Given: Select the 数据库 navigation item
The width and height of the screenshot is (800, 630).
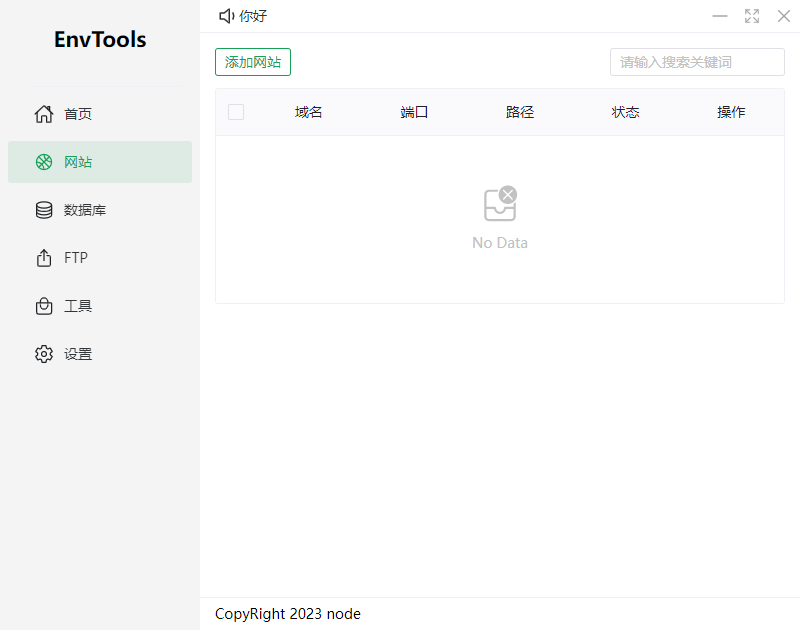Looking at the screenshot, I should click(x=84, y=210).
